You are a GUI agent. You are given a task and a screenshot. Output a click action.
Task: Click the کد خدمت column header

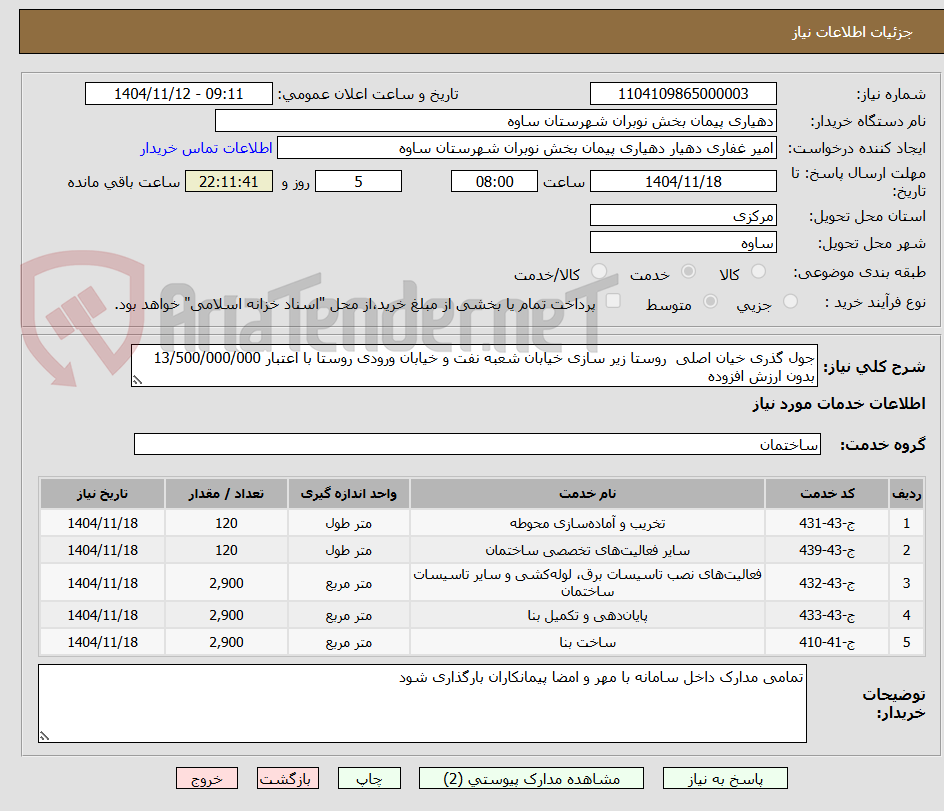pos(827,494)
